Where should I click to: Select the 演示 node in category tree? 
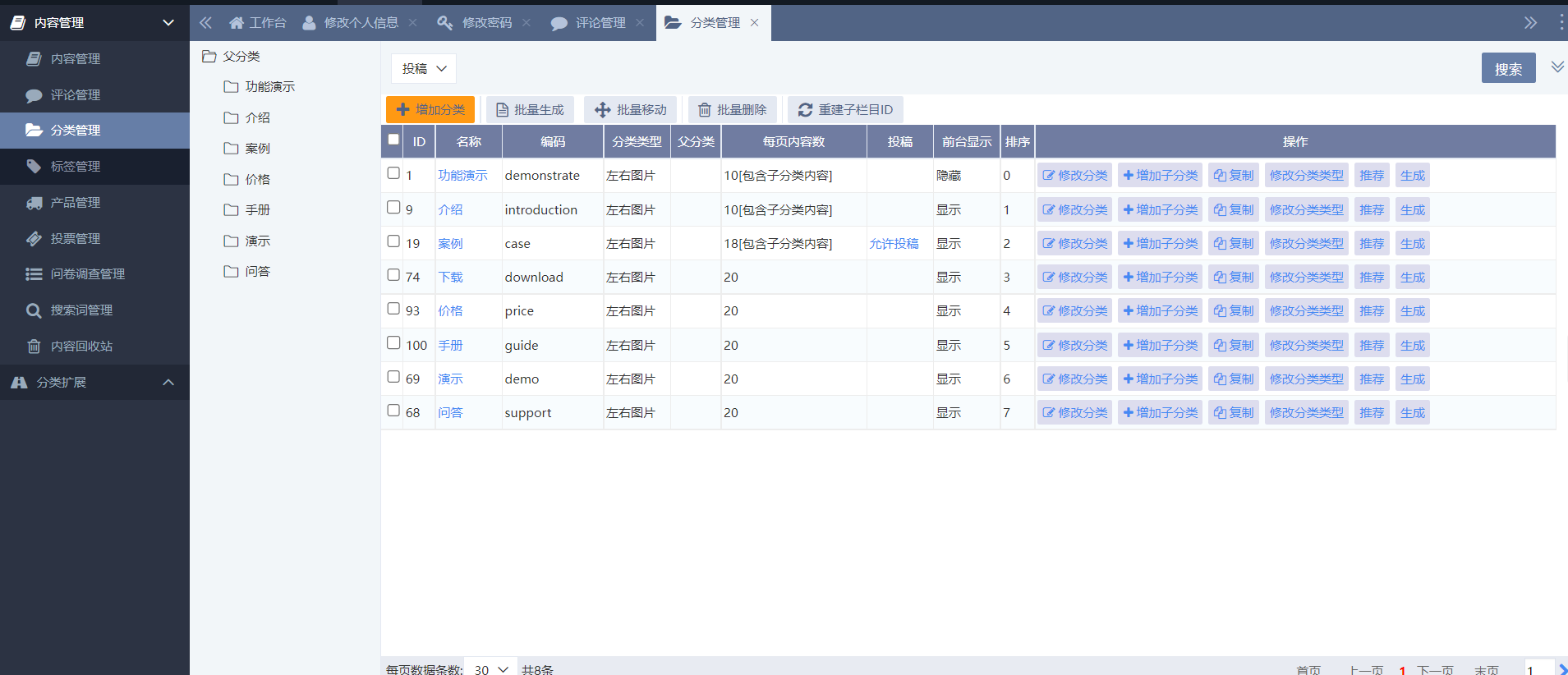[257, 241]
